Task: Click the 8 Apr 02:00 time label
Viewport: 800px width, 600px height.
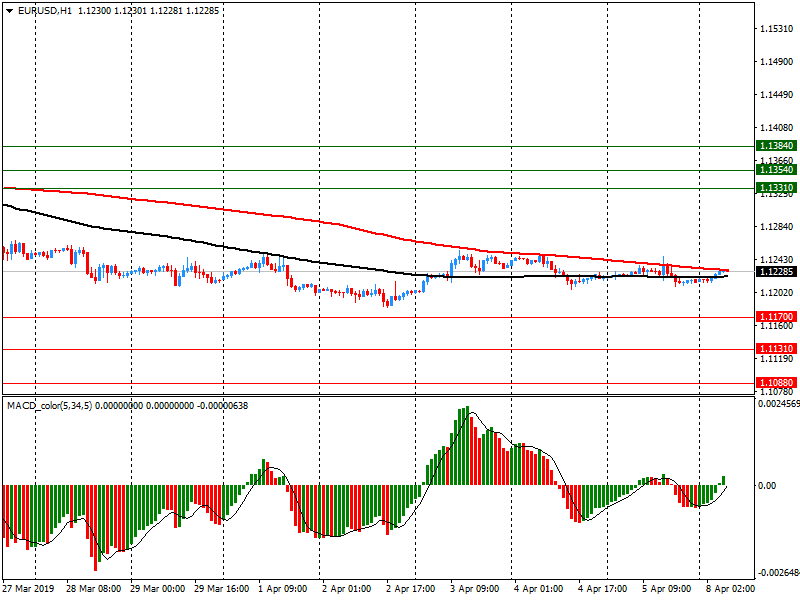Action: [x=729, y=589]
